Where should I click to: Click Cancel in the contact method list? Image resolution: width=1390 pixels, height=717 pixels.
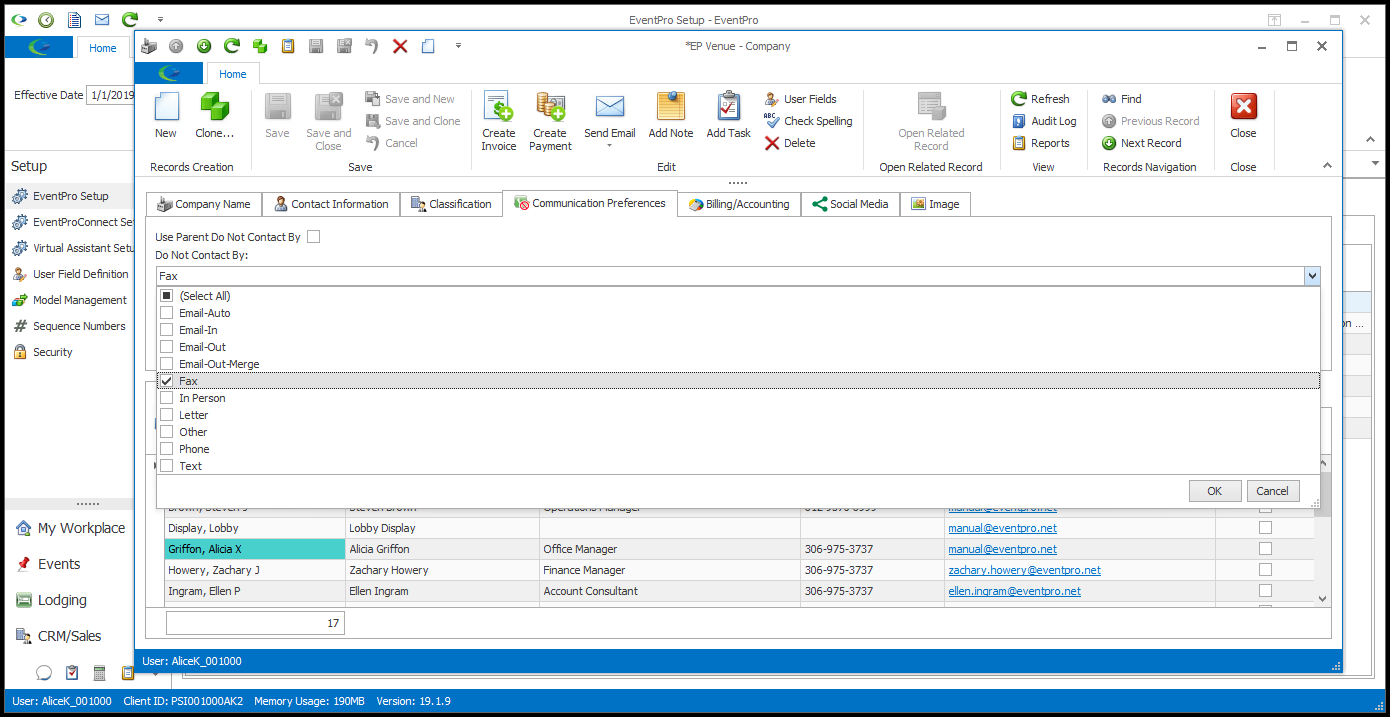tap(1272, 491)
